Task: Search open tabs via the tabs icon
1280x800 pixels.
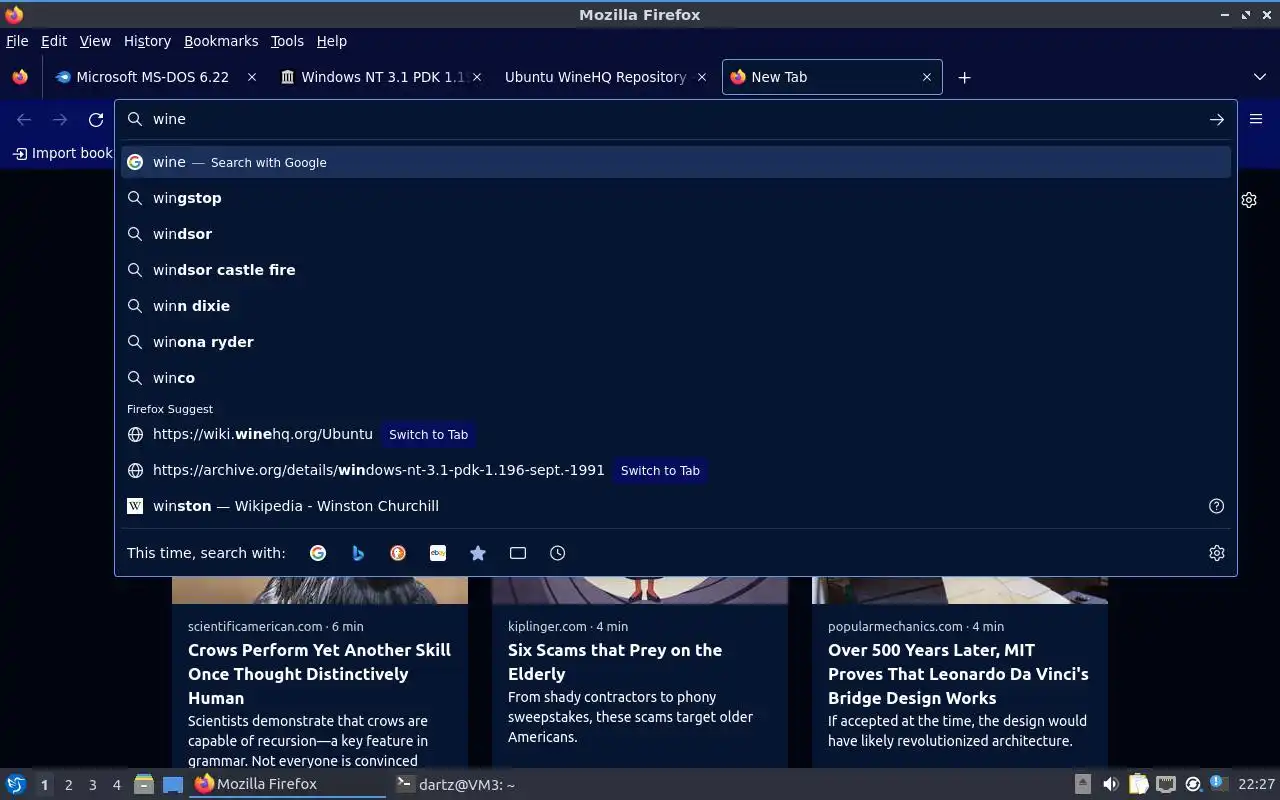Action: click(518, 553)
